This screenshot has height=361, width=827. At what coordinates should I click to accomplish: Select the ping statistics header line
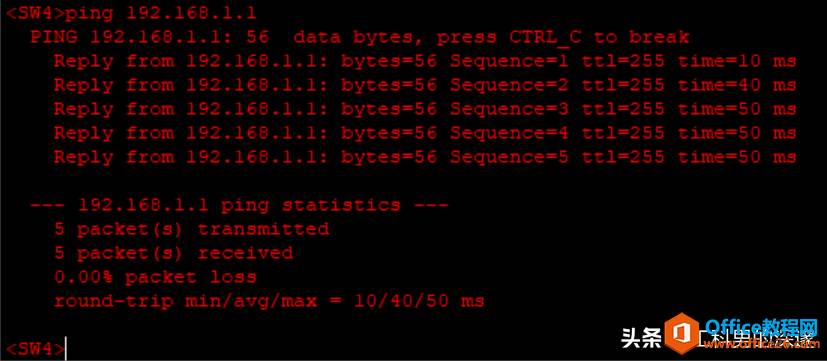(x=239, y=205)
